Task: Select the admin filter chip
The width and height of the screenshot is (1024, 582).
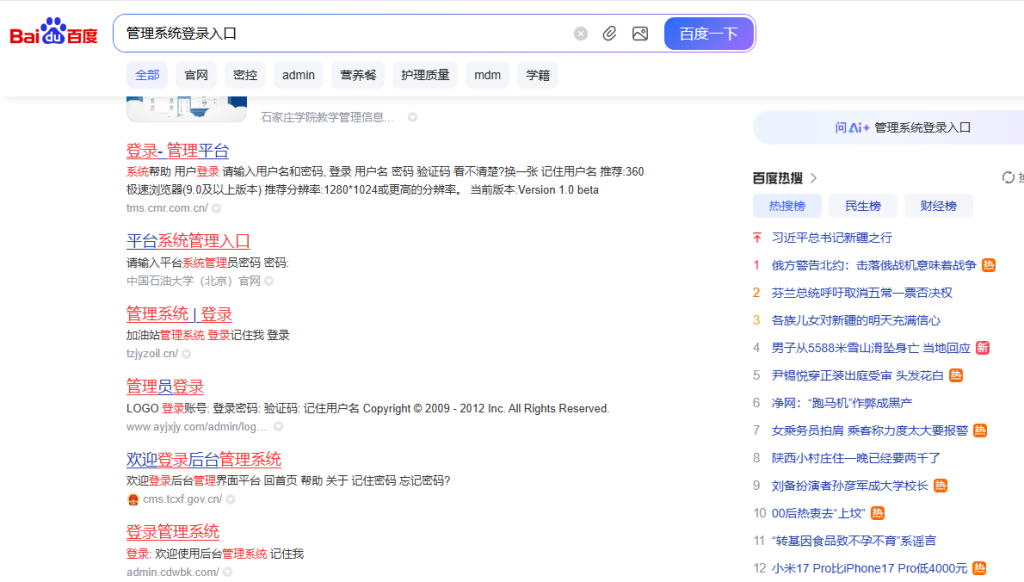Action: 298,74
